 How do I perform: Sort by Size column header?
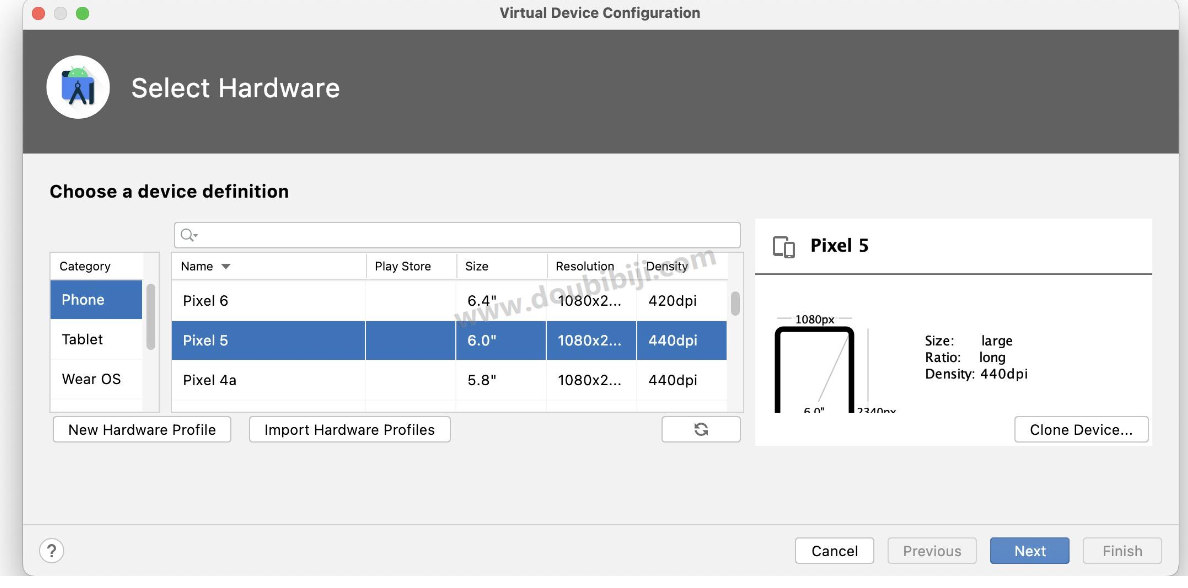502,266
